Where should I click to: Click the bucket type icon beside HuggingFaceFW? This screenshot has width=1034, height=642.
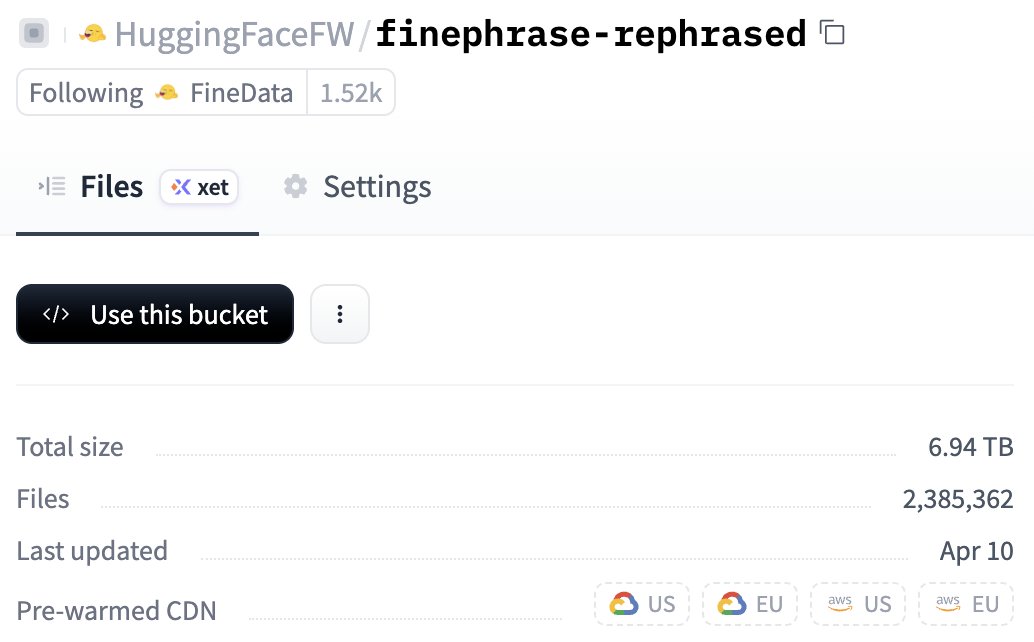[x=35, y=34]
